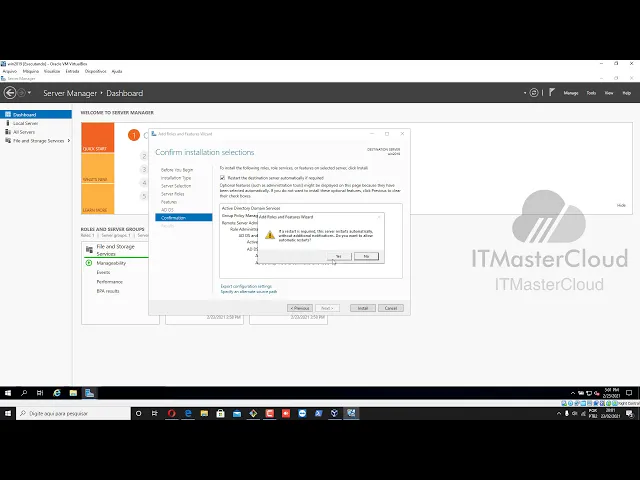The width and height of the screenshot is (640, 480).
Task: Select the Confirmation wizard step
Action: [x=184, y=218]
